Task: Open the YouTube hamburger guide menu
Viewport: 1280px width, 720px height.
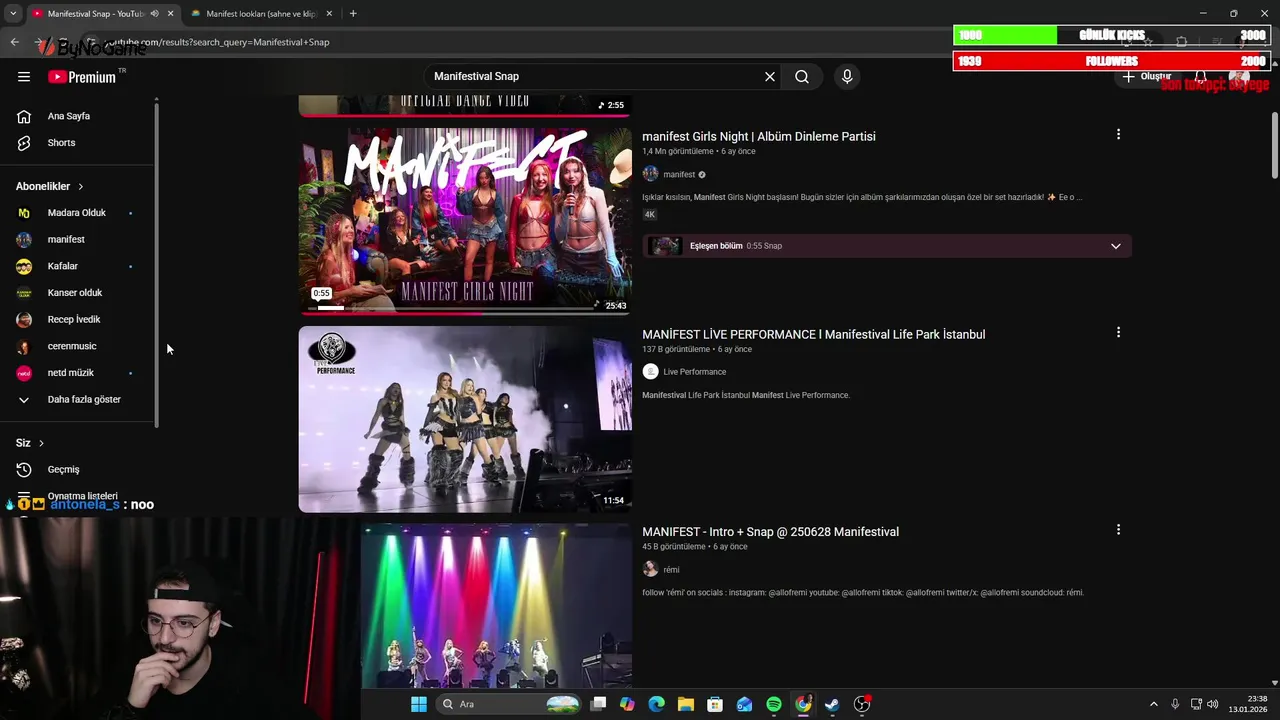Action: pos(24,76)
